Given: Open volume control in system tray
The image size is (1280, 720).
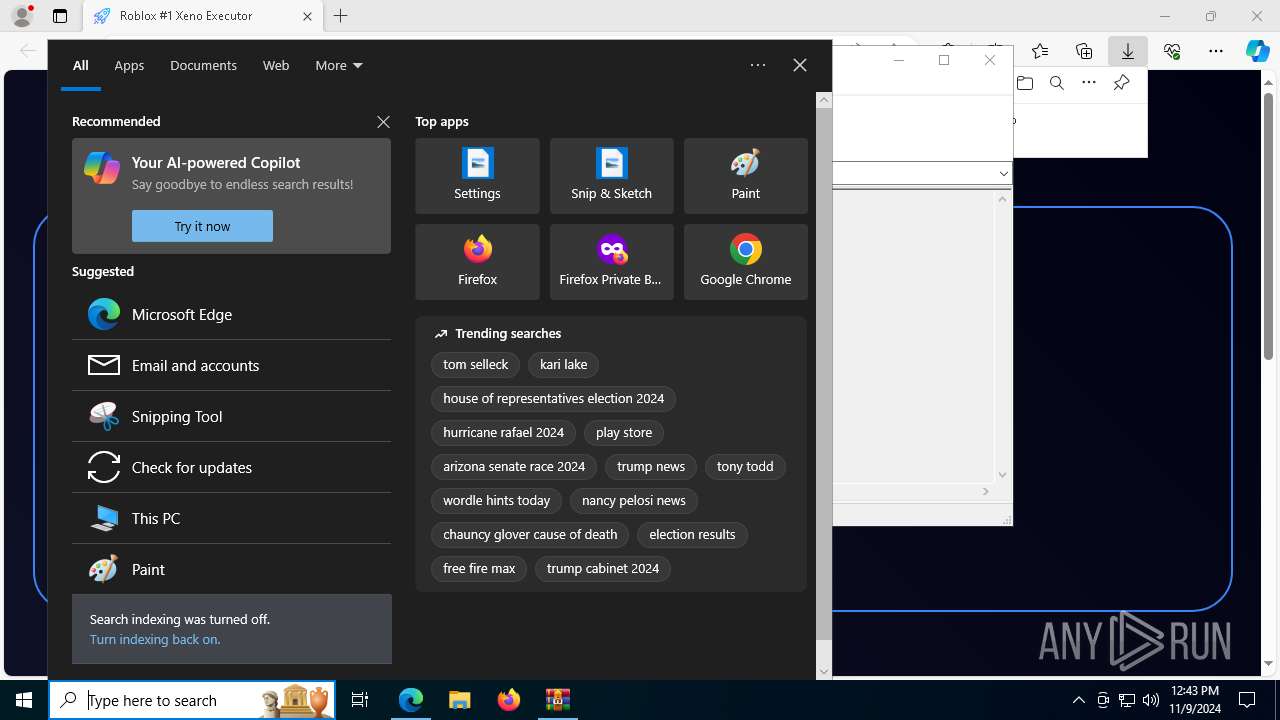Looking at the screenshot, I should (1151, 700).
